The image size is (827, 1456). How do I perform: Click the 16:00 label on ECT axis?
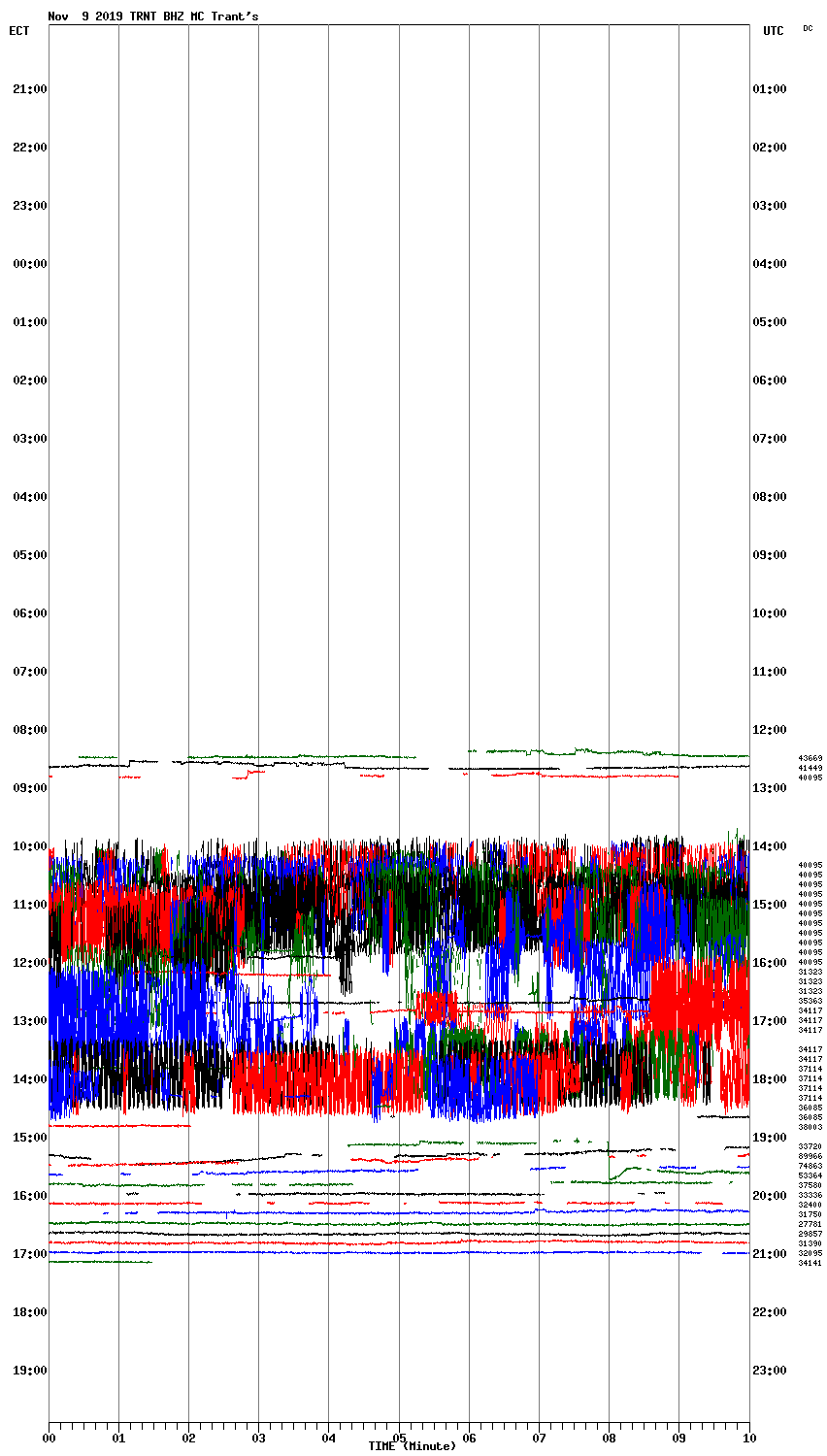pos(30,1196)
